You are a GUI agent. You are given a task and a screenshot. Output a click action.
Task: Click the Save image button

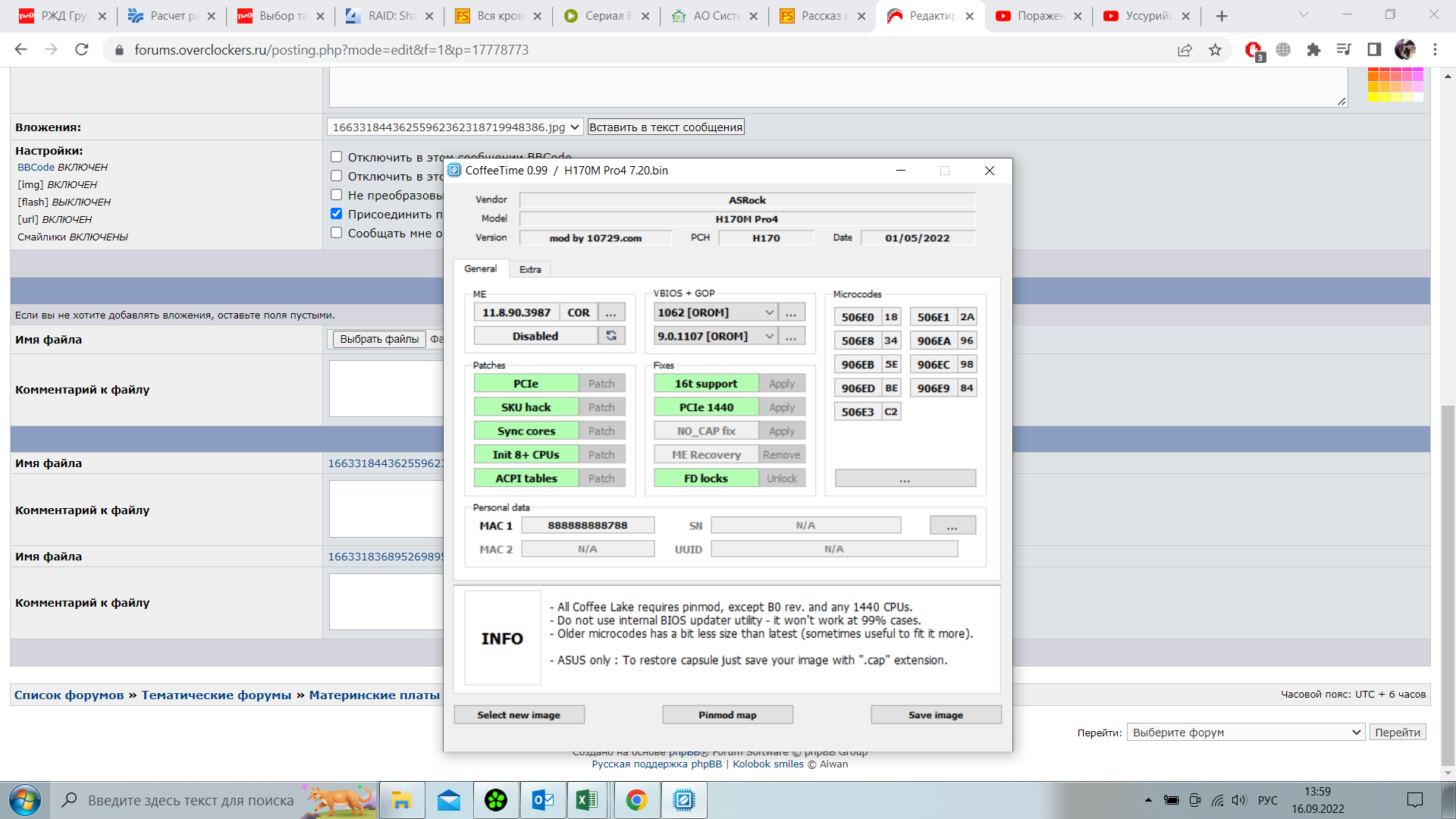(936, 715)
